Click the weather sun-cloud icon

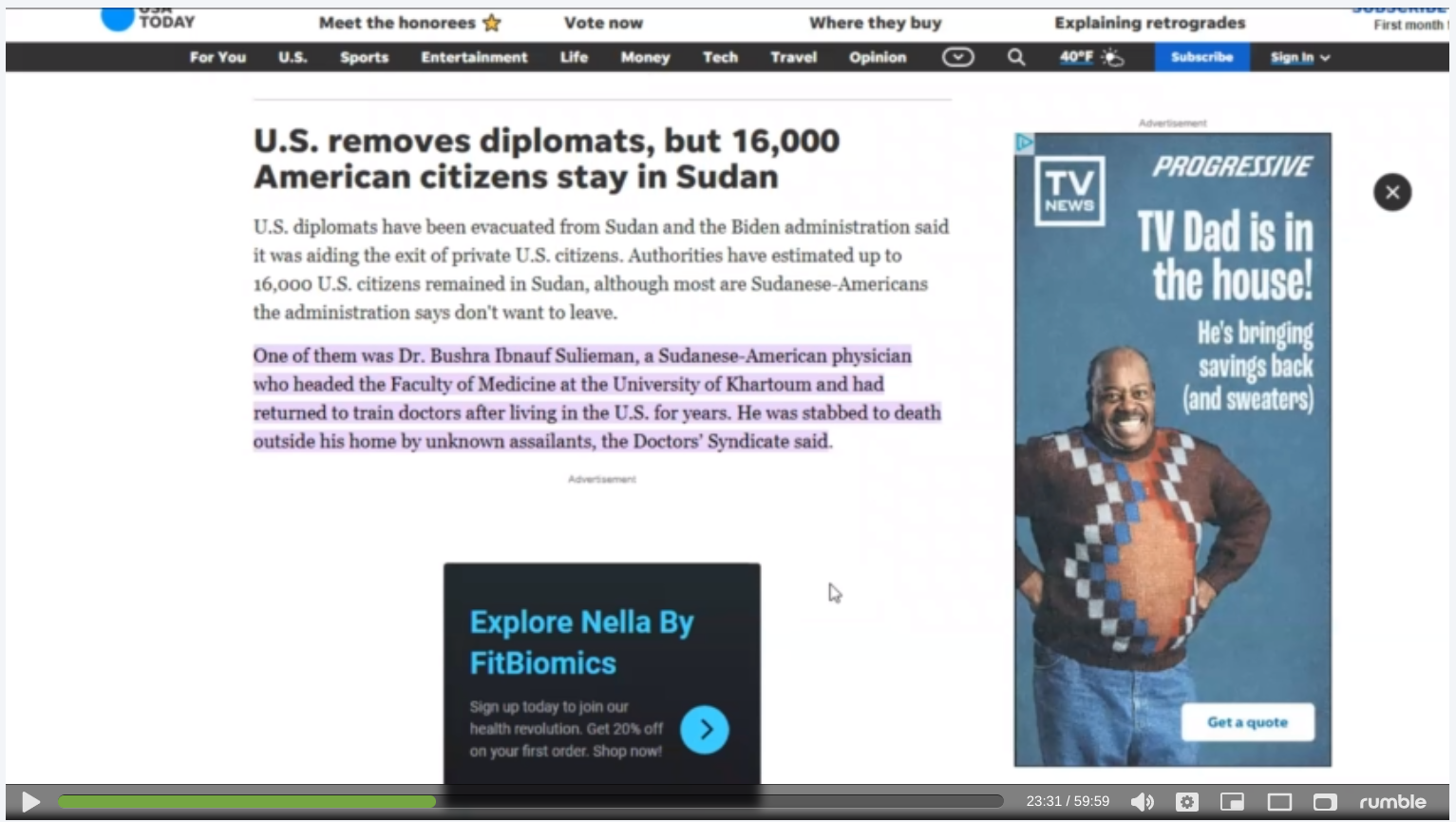(x=1112, y=58)
